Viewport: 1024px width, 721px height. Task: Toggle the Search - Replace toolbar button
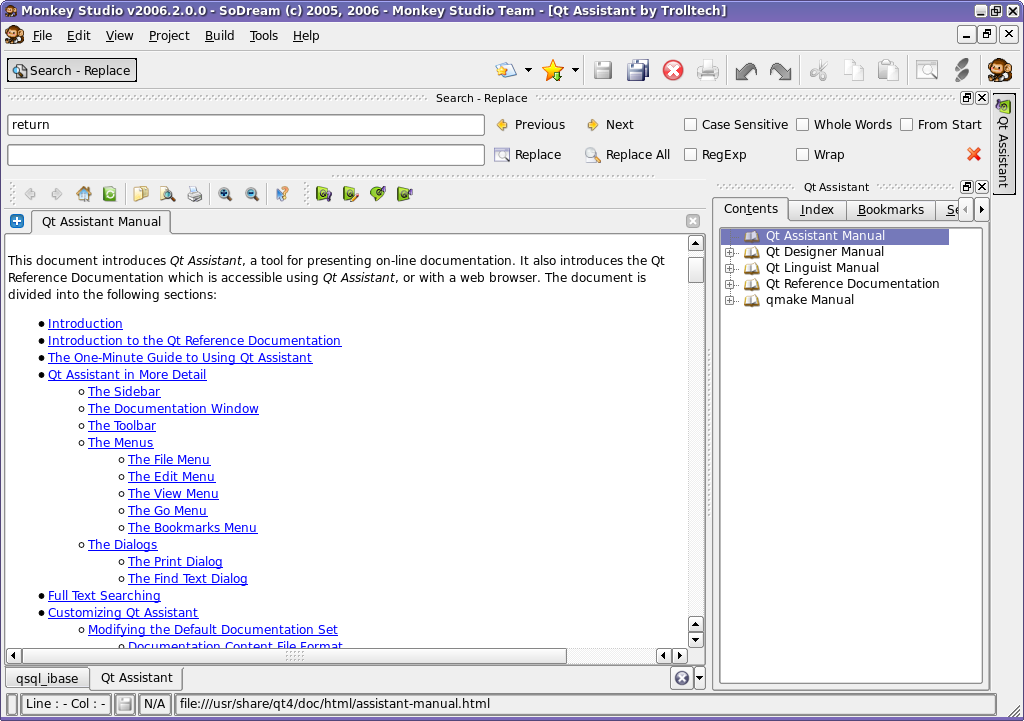click(72, 71)
